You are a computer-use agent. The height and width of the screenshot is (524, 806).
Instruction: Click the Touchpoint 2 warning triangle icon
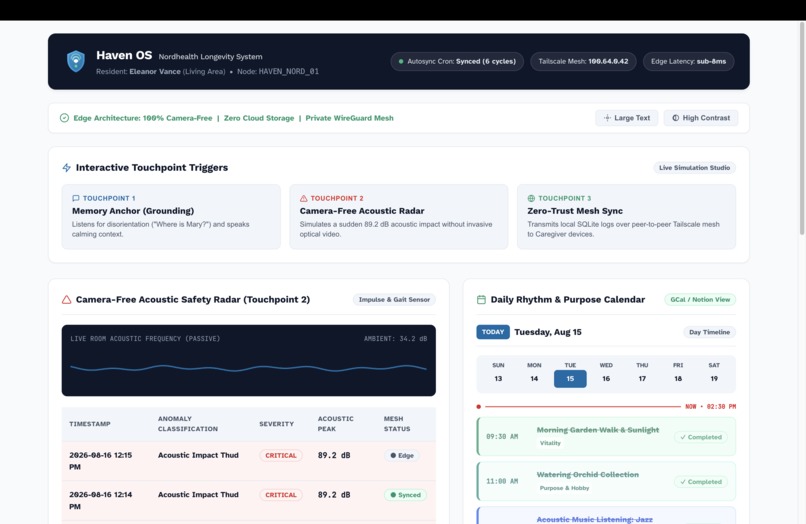click(x=303, y=198)
